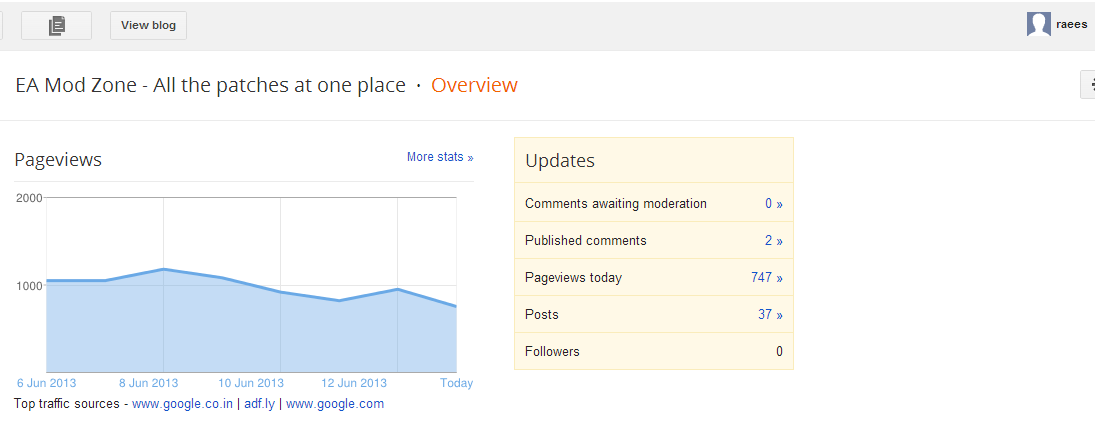This screenshot has height=426, width=1096.
Task: Click the Updates panel heading
Action: 560,161
